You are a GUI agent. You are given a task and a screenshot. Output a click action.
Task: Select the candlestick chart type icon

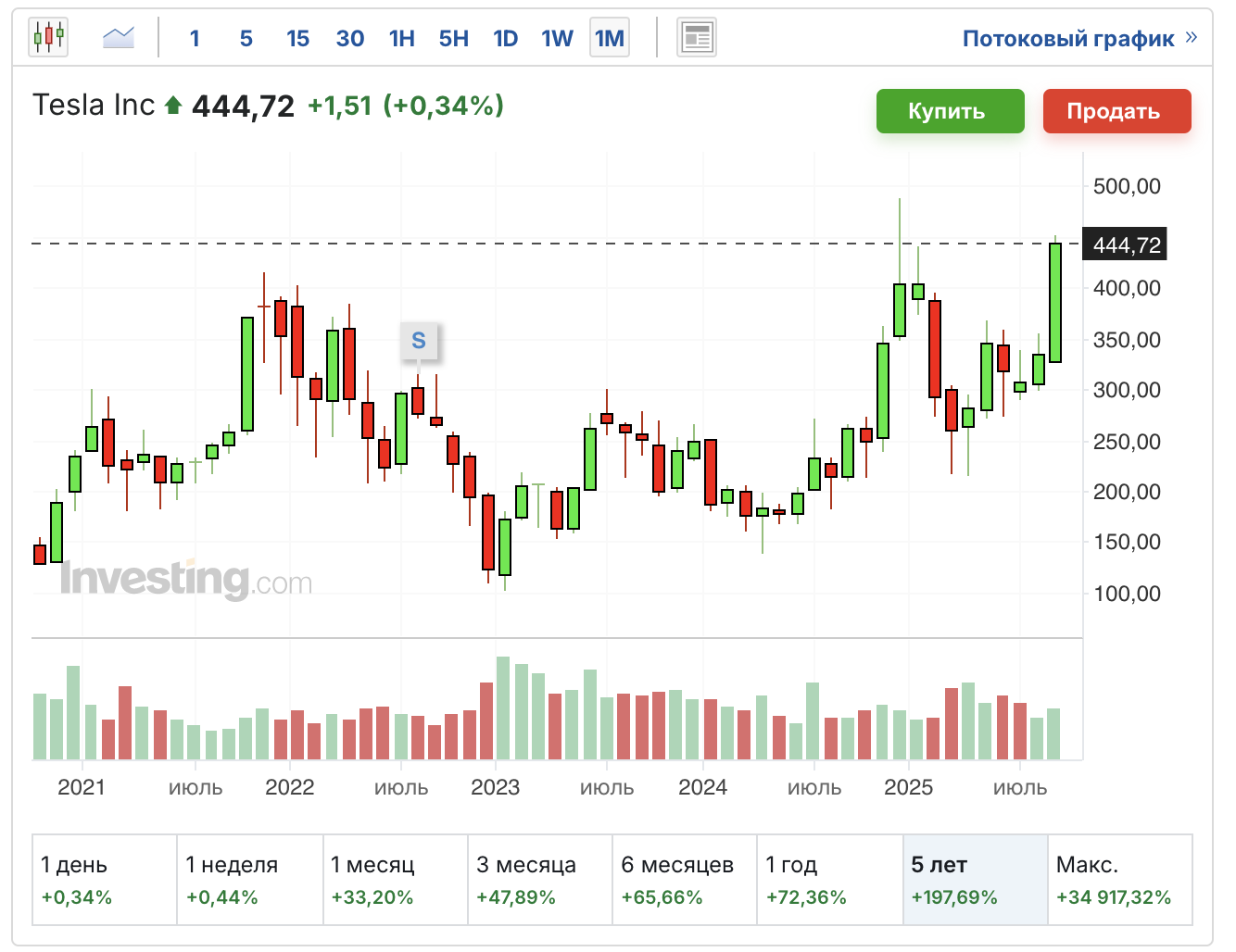(x=48, y=38)
